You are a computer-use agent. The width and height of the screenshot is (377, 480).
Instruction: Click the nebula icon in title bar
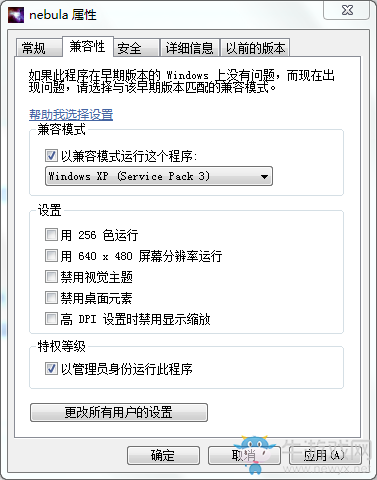[x=16, y=15]
